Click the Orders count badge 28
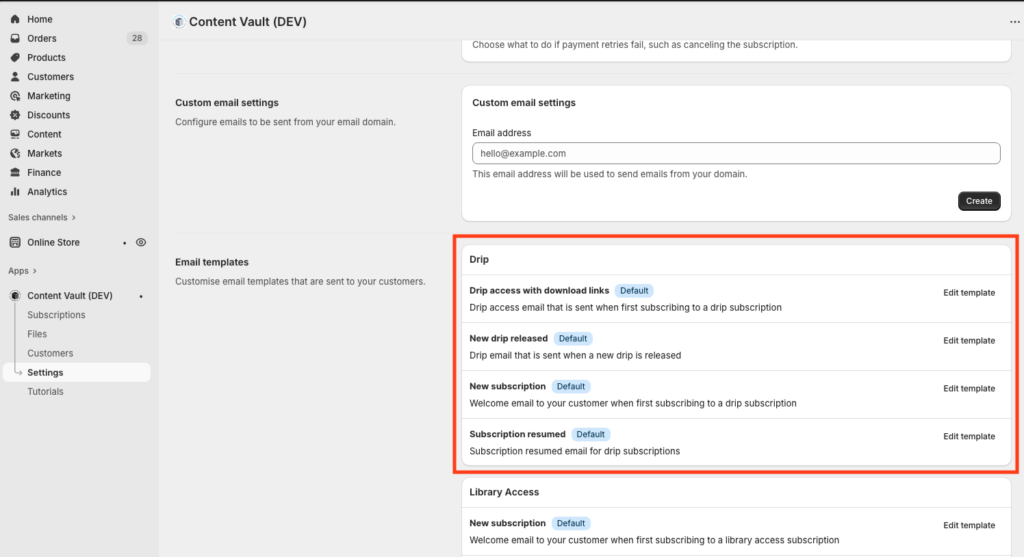1024x557 pixels. click(x=136, y=39)
